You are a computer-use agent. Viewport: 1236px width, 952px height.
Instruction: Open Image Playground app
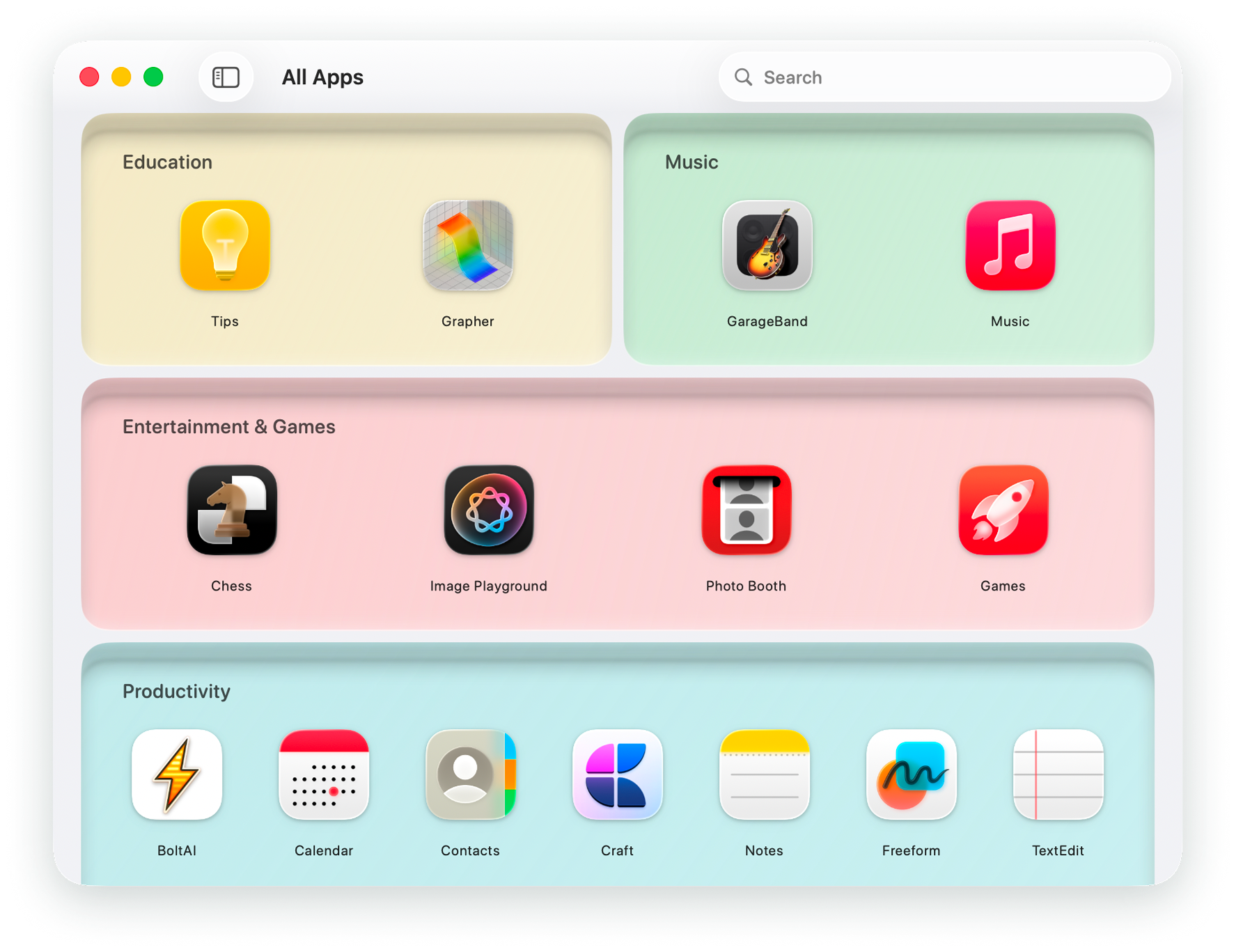tap(489, 510)
